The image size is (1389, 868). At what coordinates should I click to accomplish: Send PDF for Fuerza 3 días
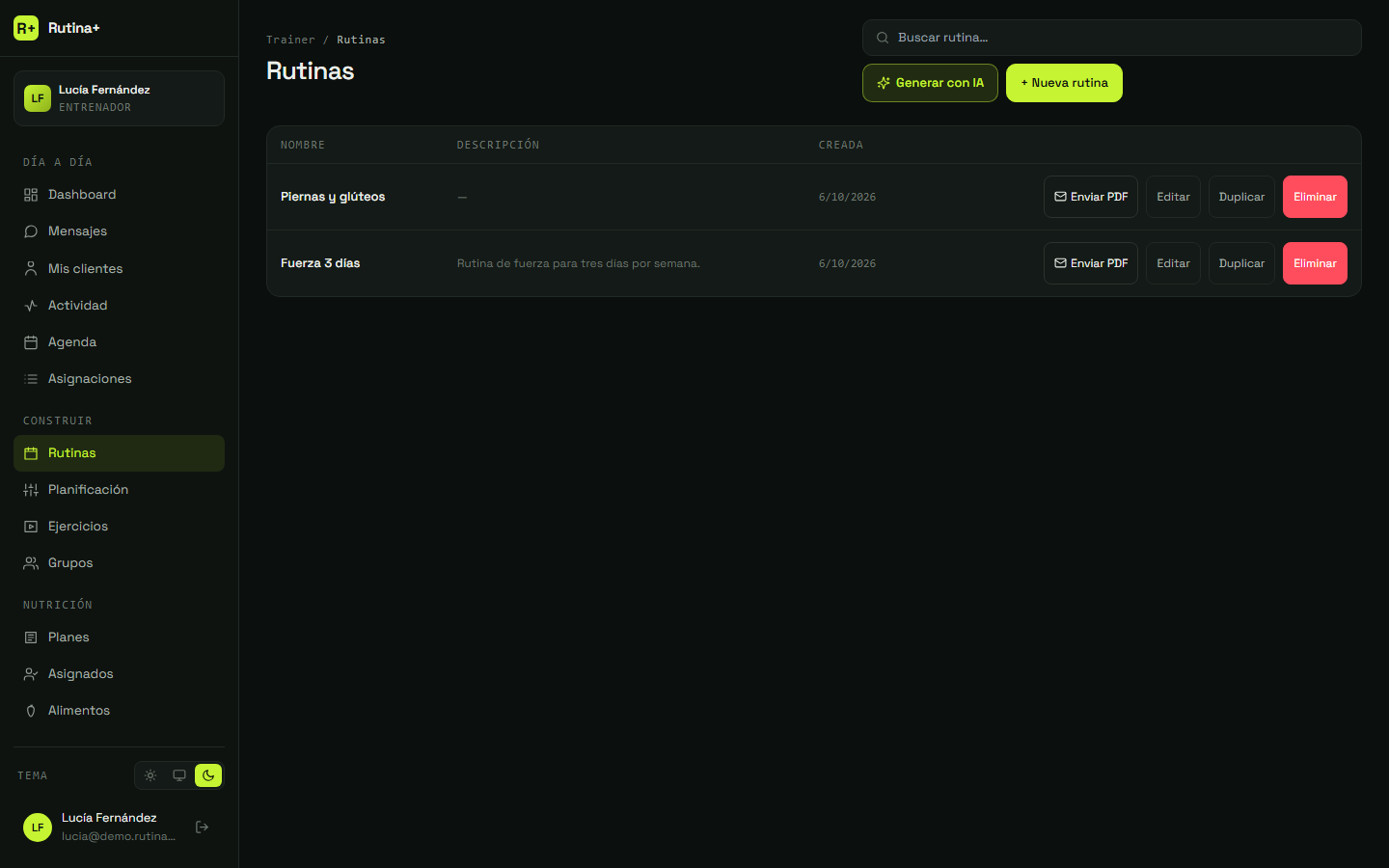(x=1091, y=263)
